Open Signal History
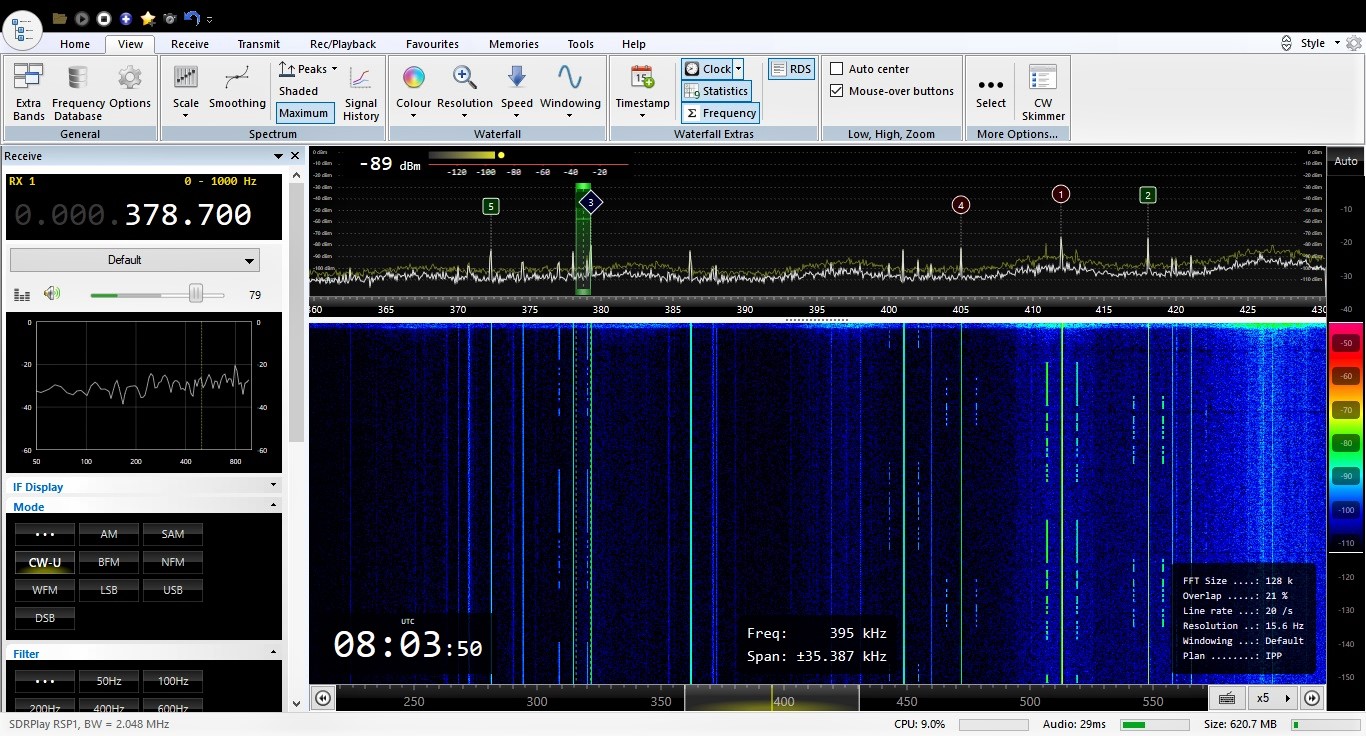 click(361, 92)
